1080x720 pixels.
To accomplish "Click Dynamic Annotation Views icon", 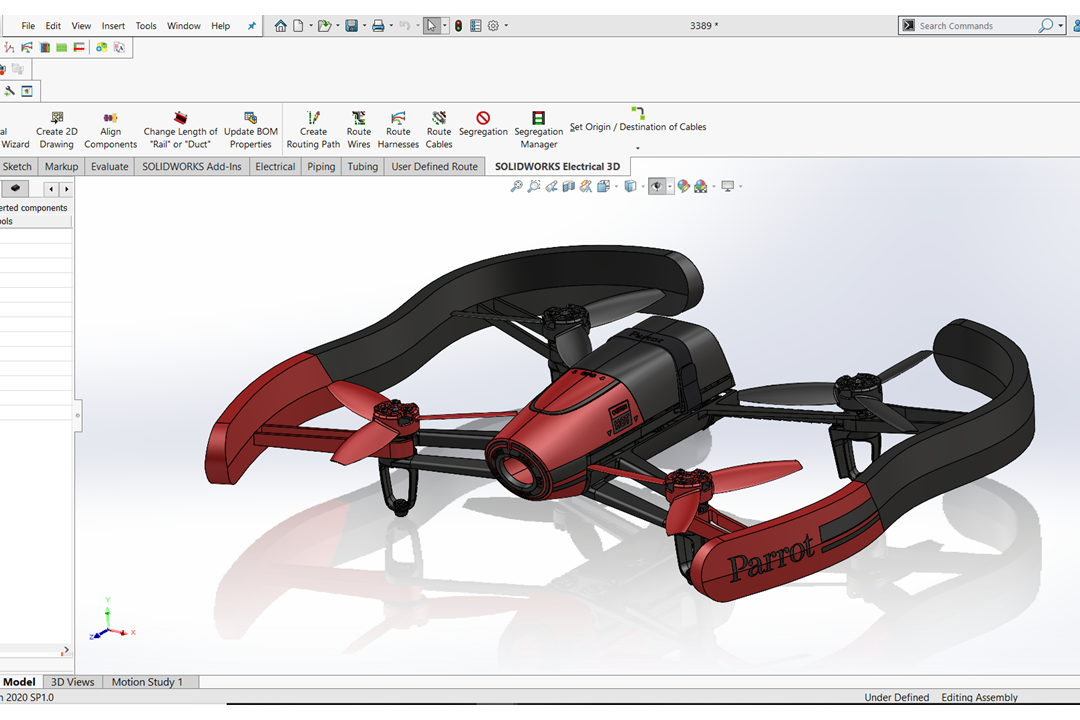I will [x=585, y=186].
